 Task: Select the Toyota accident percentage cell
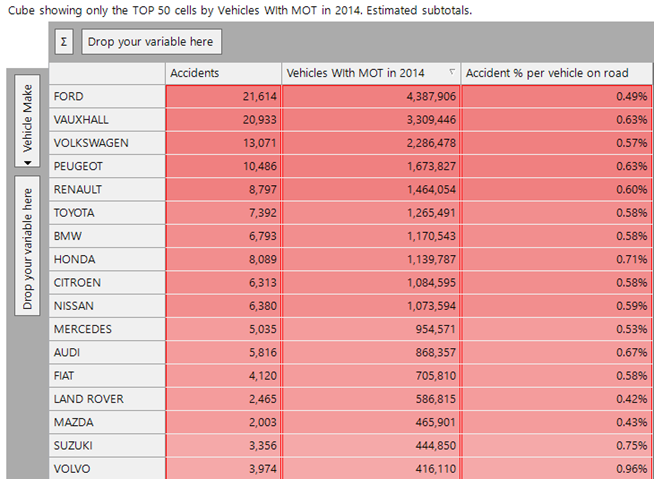tap(557, 212)
